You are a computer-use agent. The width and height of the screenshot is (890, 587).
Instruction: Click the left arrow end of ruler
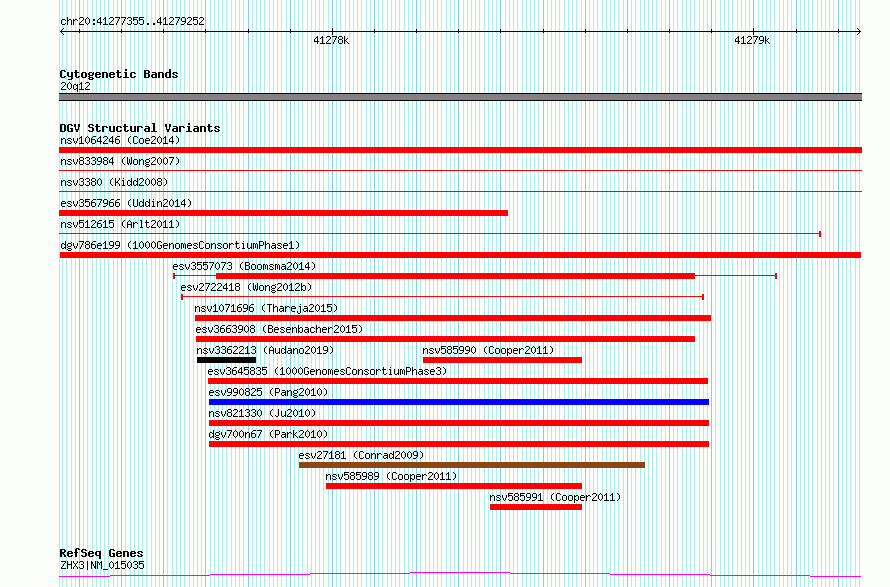click(x=62, y=31)
